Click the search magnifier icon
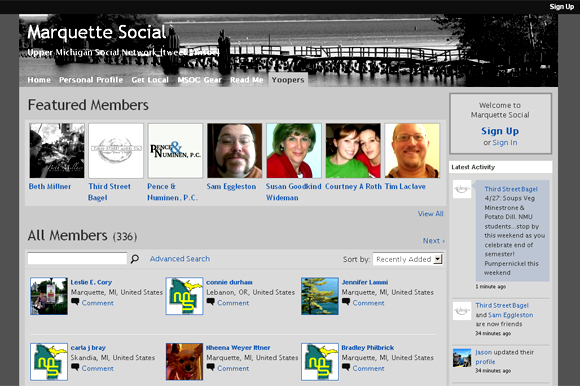 click(x=135, y=258)
